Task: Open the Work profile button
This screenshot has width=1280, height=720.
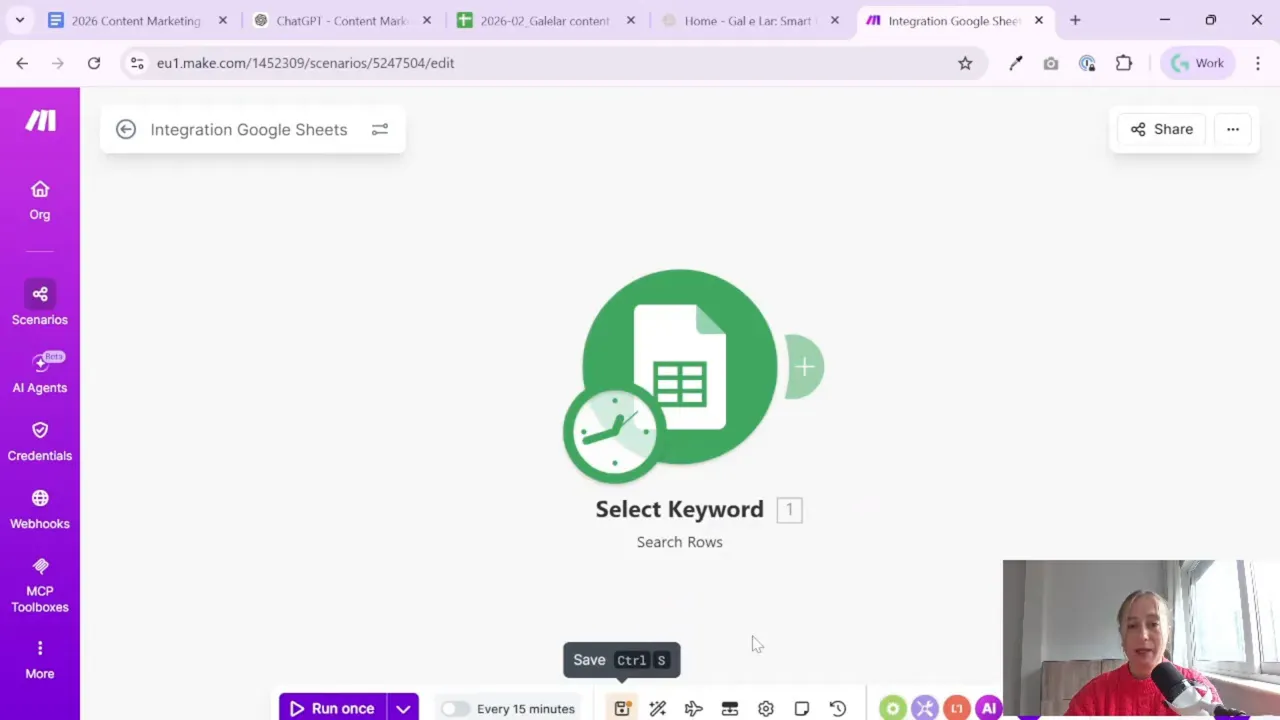Action: pyautogui.click(x=1197, y=63)
